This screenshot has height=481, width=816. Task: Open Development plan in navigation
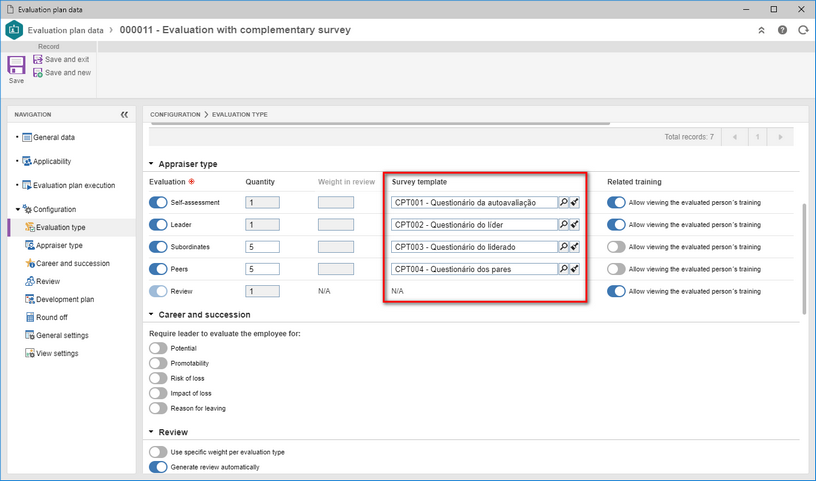click(x=59, y=299)
